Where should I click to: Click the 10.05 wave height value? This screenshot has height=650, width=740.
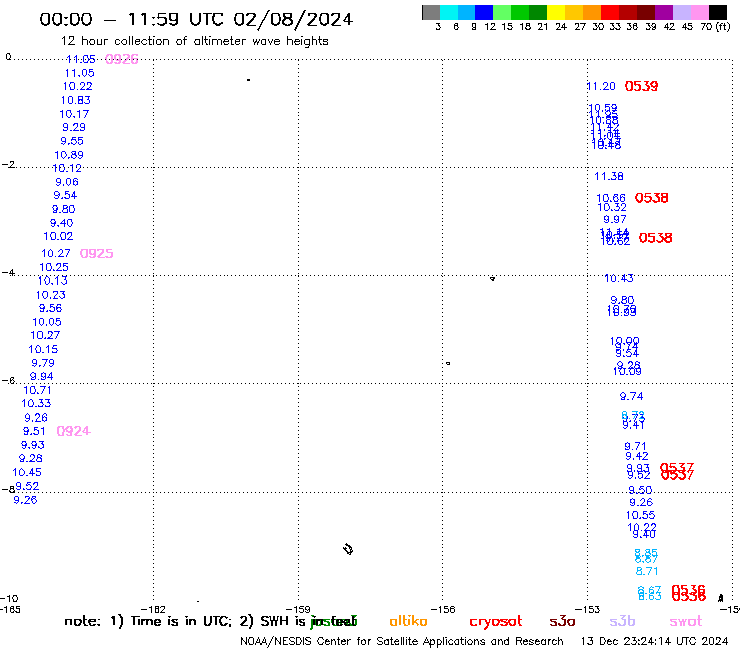[47, 322]
